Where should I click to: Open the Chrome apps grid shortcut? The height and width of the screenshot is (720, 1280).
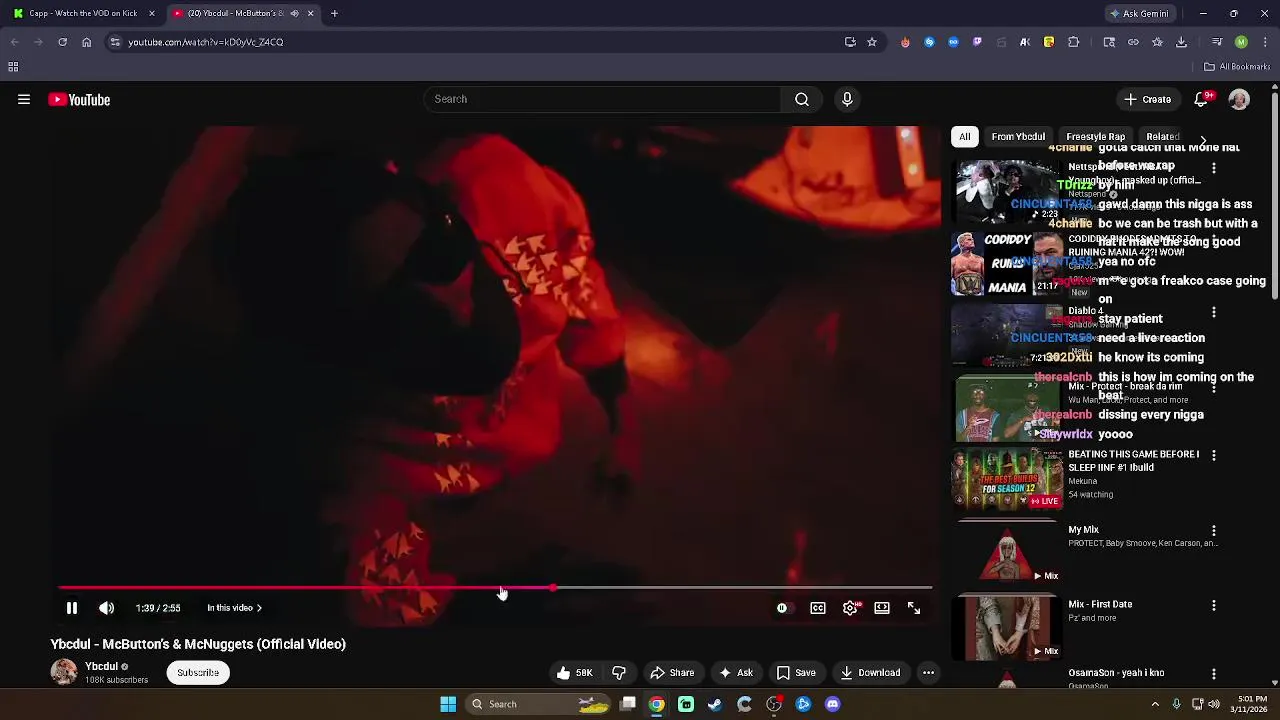[x=13, y=67]
